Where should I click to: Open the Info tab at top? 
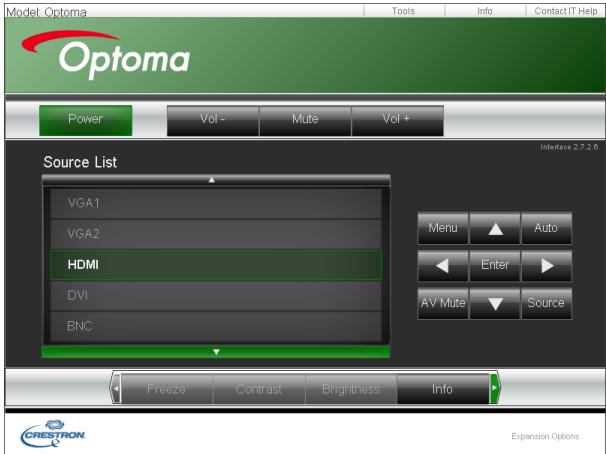click(485, 11)
